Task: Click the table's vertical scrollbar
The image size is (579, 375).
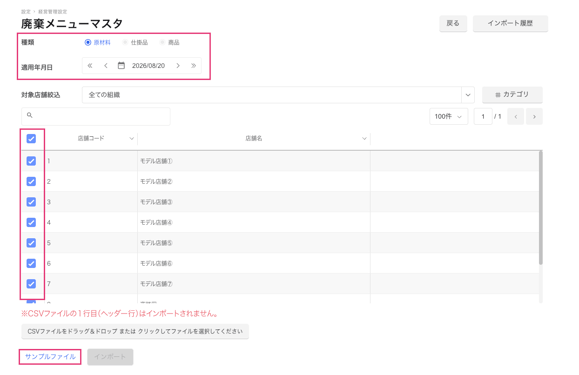Action: click(x=541, y=207)
